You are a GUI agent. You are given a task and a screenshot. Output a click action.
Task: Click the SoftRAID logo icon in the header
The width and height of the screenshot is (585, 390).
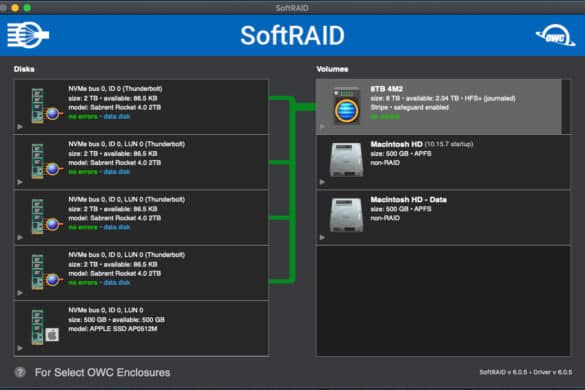tap(28, 35)
